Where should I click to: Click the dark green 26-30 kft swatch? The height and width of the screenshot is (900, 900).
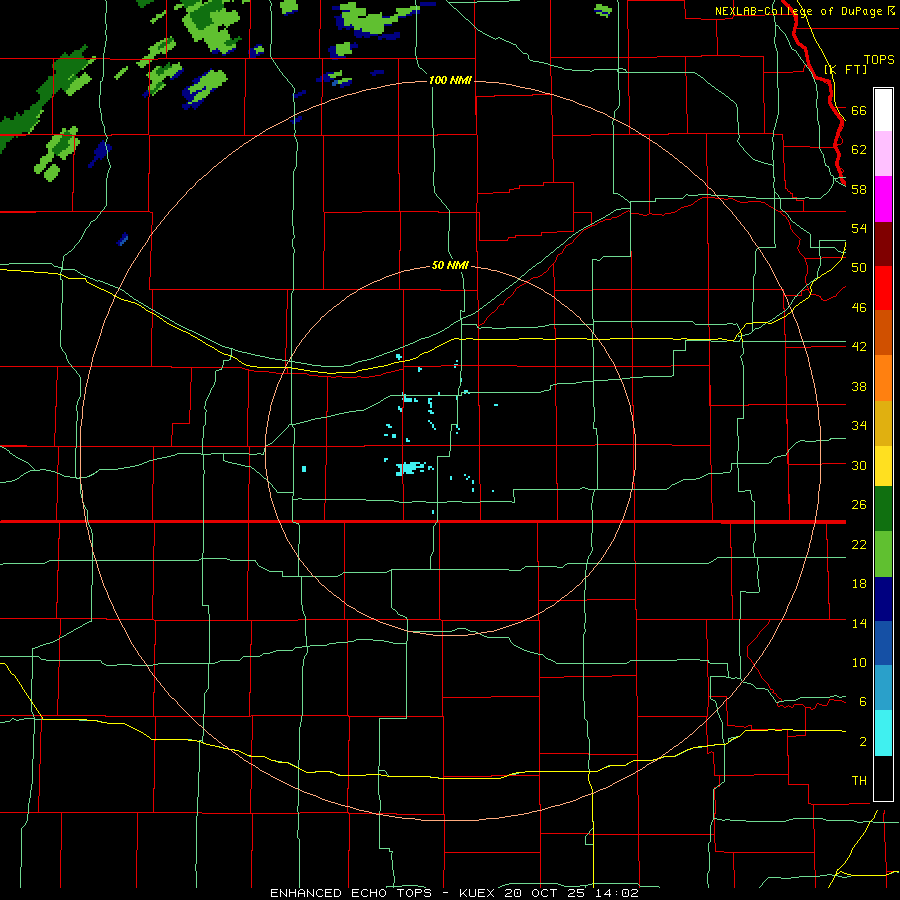883,509
